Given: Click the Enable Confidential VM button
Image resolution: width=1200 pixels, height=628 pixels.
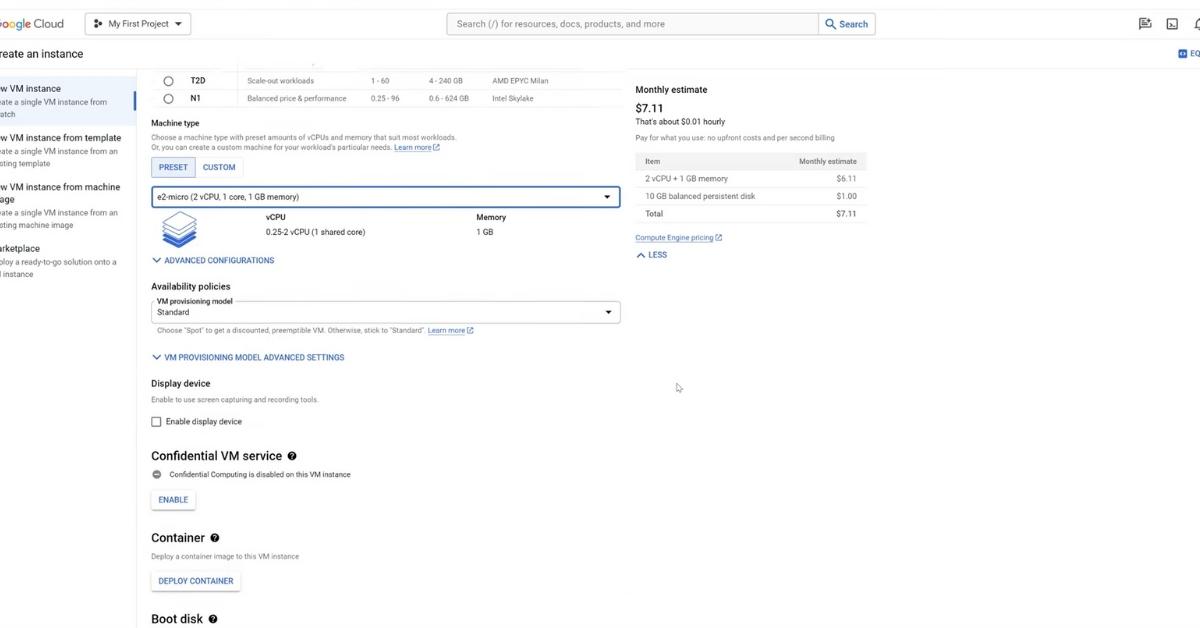Looking at the screenshot, I should [173, 500].
